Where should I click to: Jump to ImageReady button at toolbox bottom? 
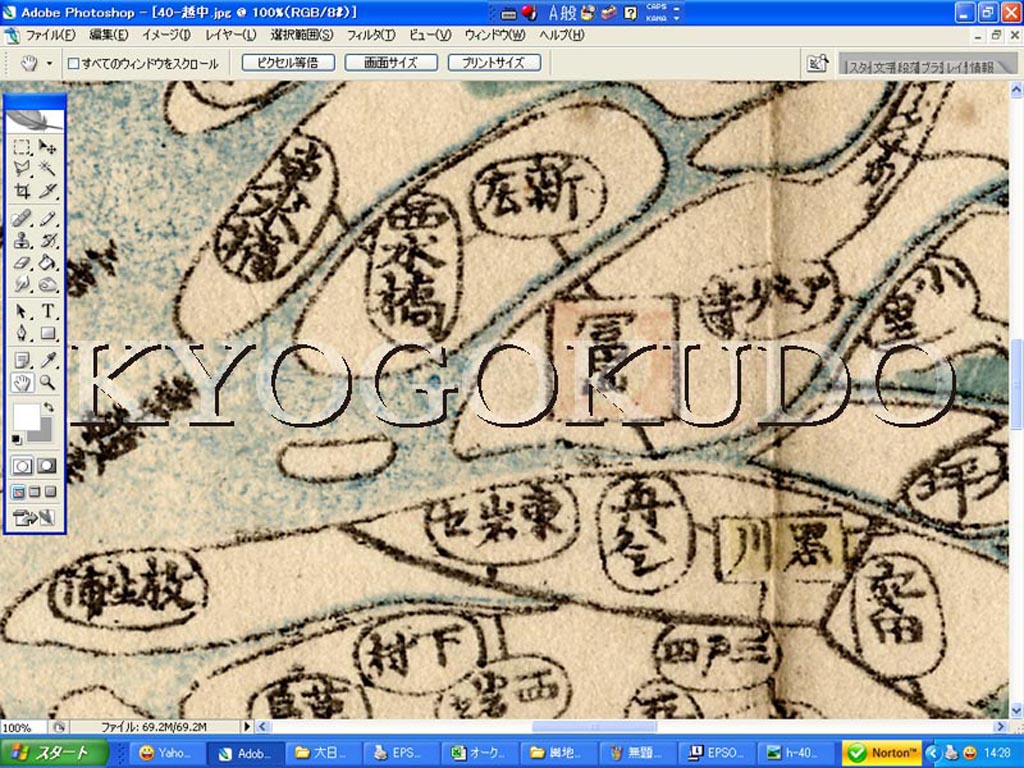[x=34, y=519]
